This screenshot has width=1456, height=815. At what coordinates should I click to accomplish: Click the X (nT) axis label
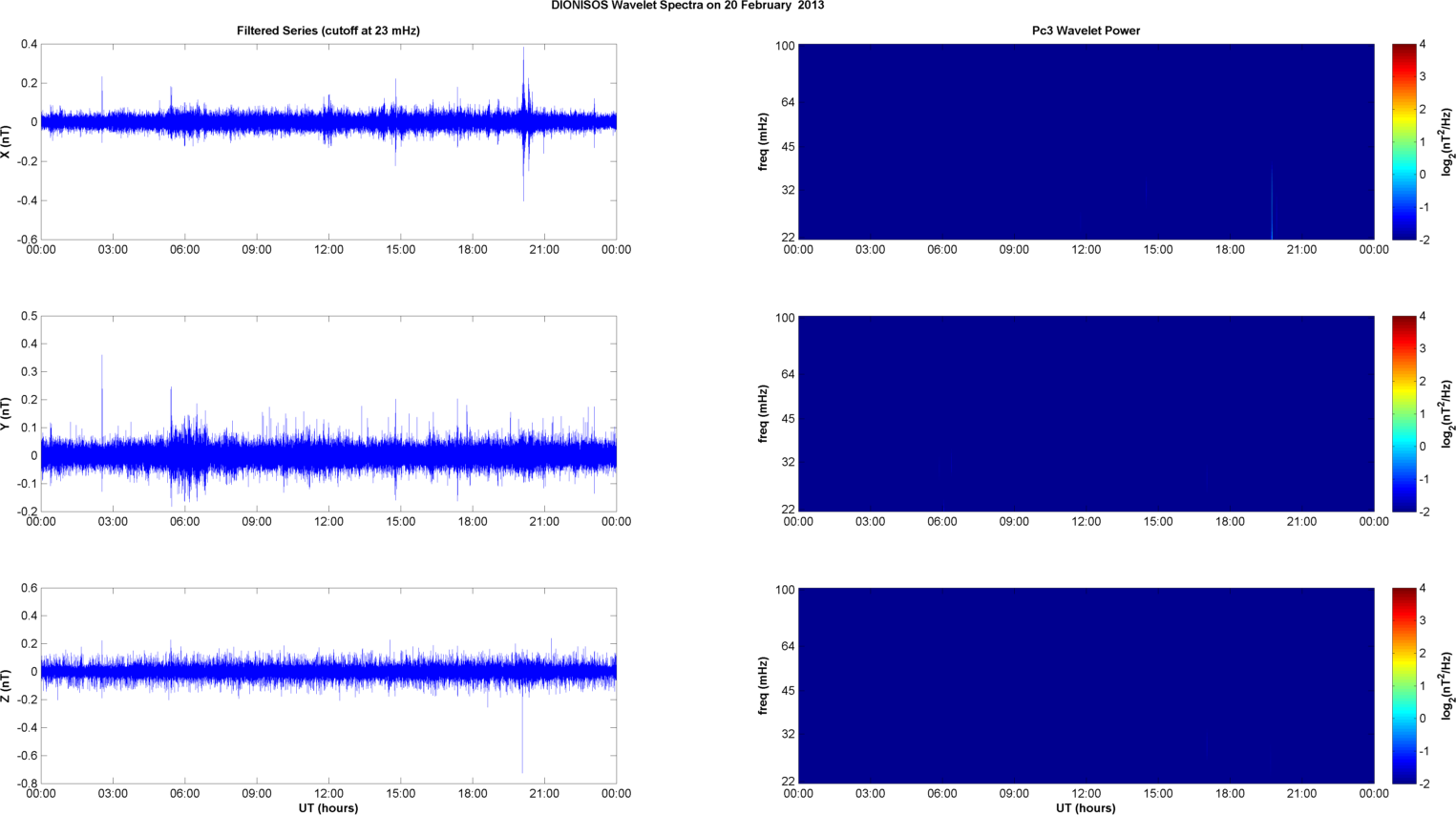[7, 141]
